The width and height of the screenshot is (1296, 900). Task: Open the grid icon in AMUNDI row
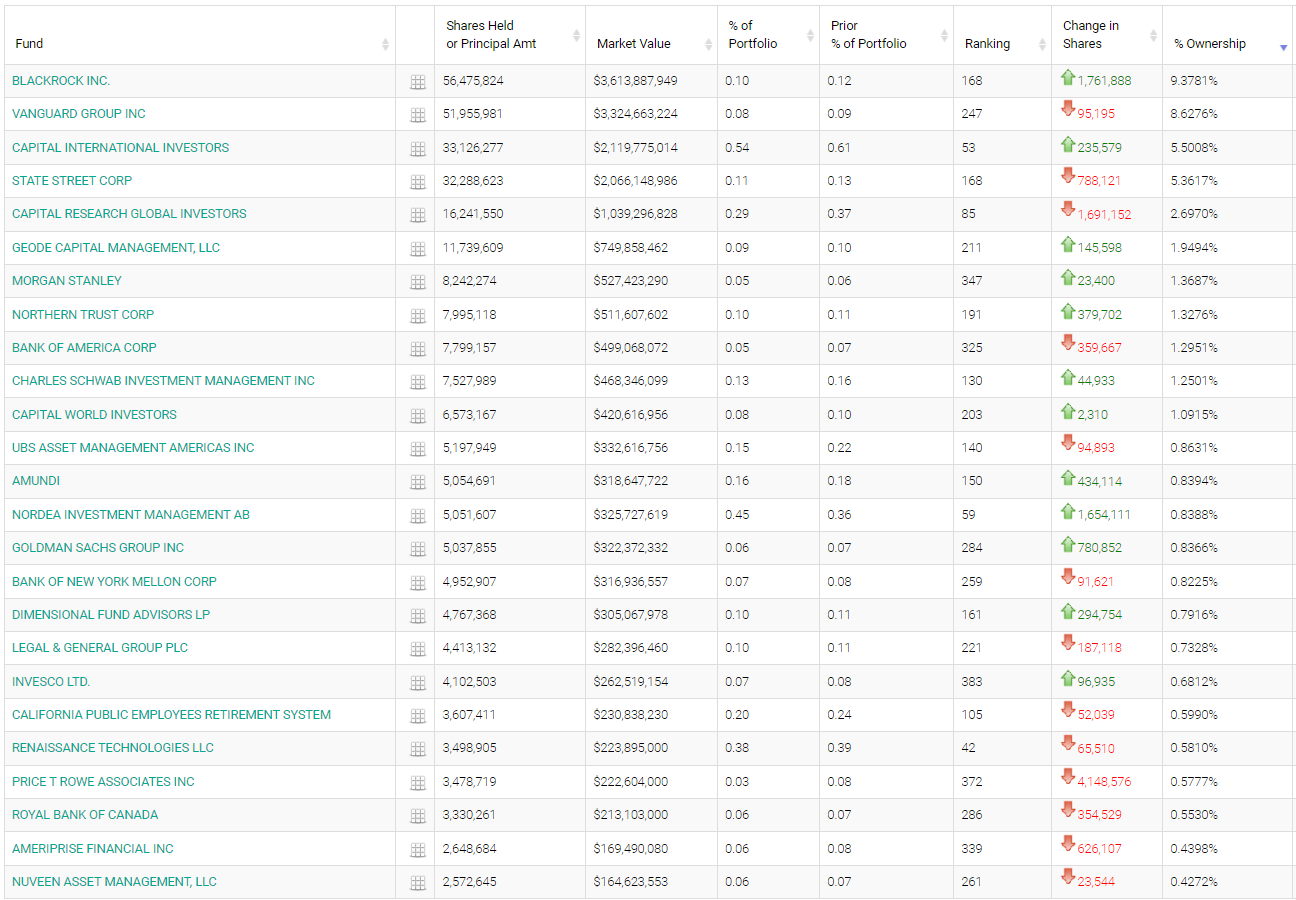418,482
